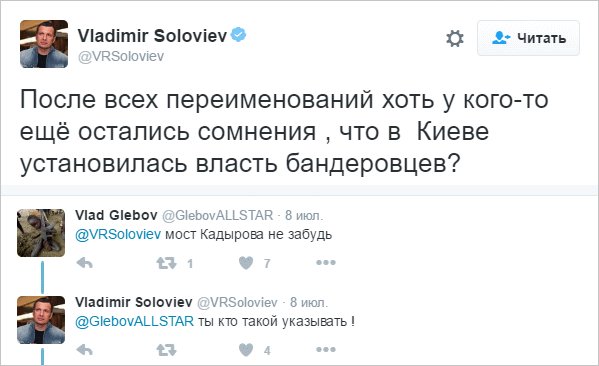Open more options on Vlad Glebov's reply

326,262
